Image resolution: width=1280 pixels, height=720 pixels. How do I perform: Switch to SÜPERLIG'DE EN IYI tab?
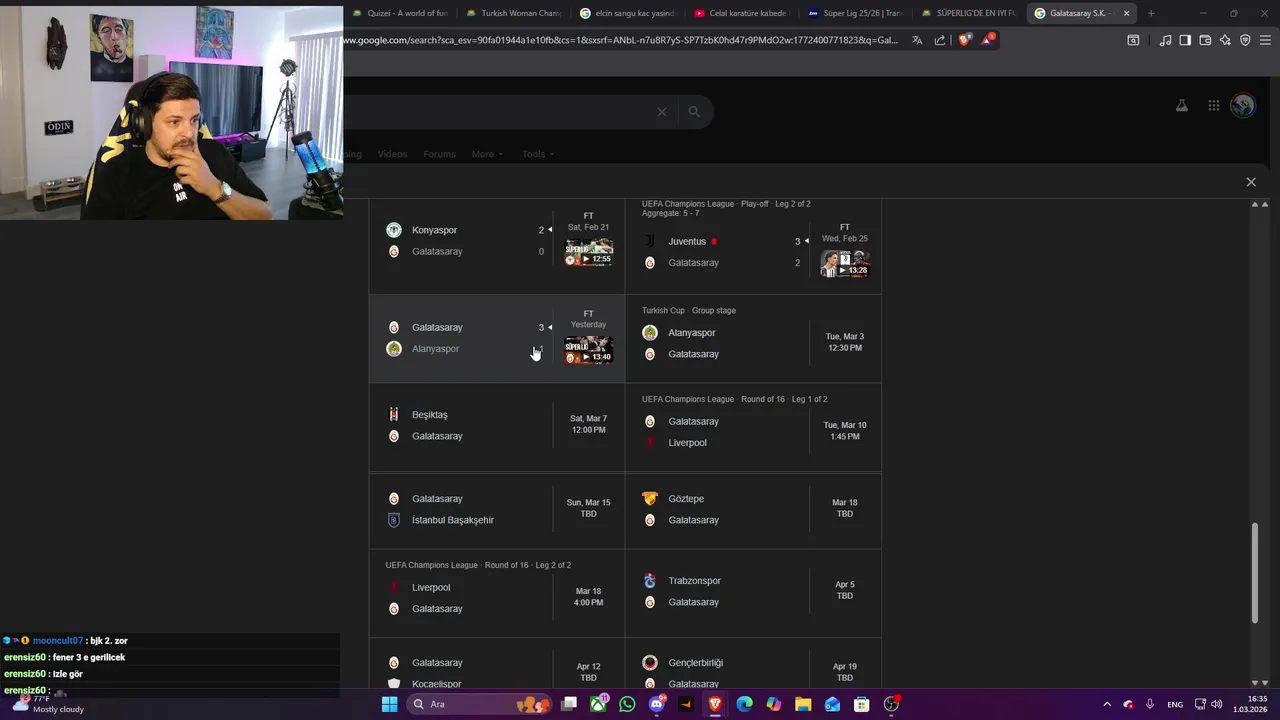click(x=970, y=13)
